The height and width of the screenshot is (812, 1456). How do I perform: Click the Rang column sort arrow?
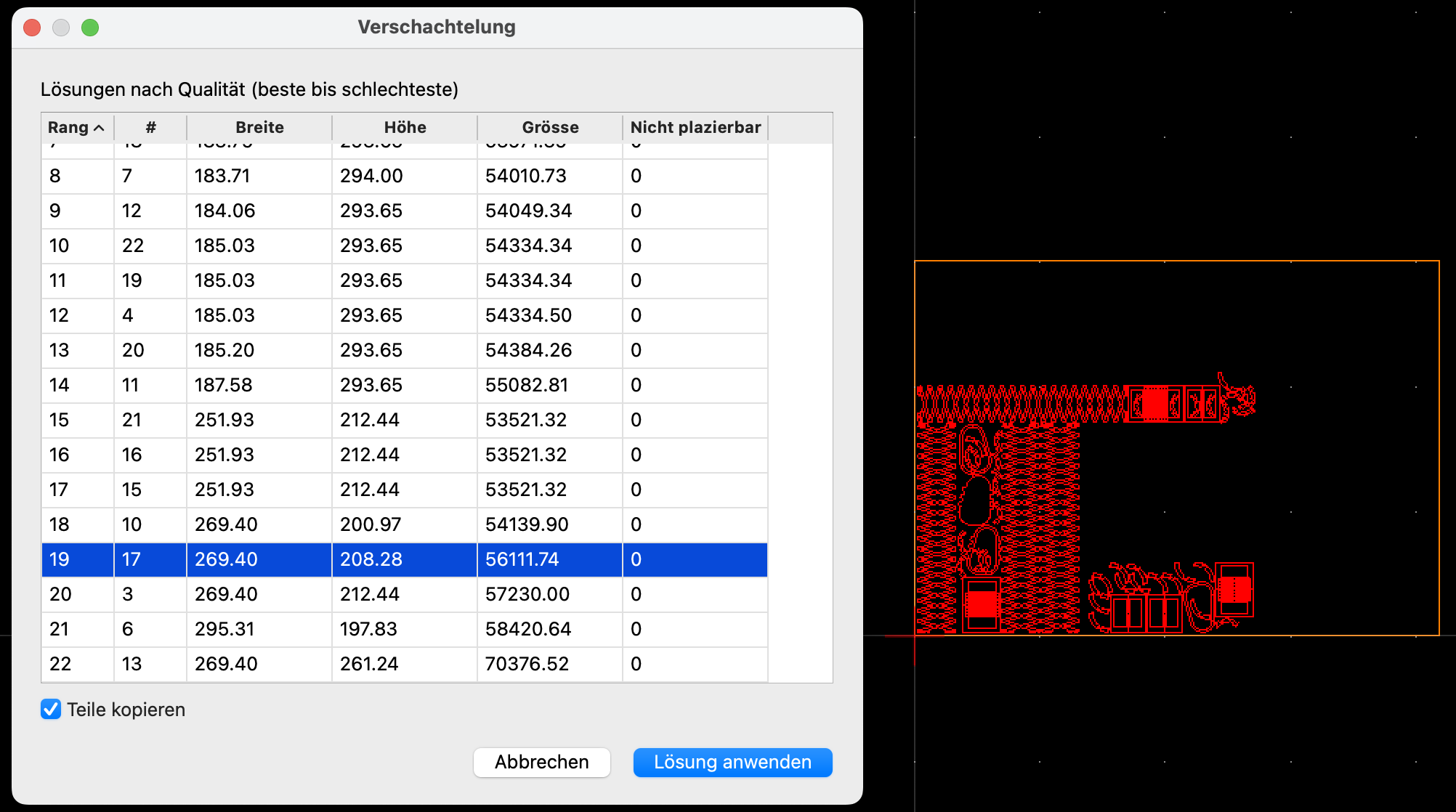click(x=100, y=128)
